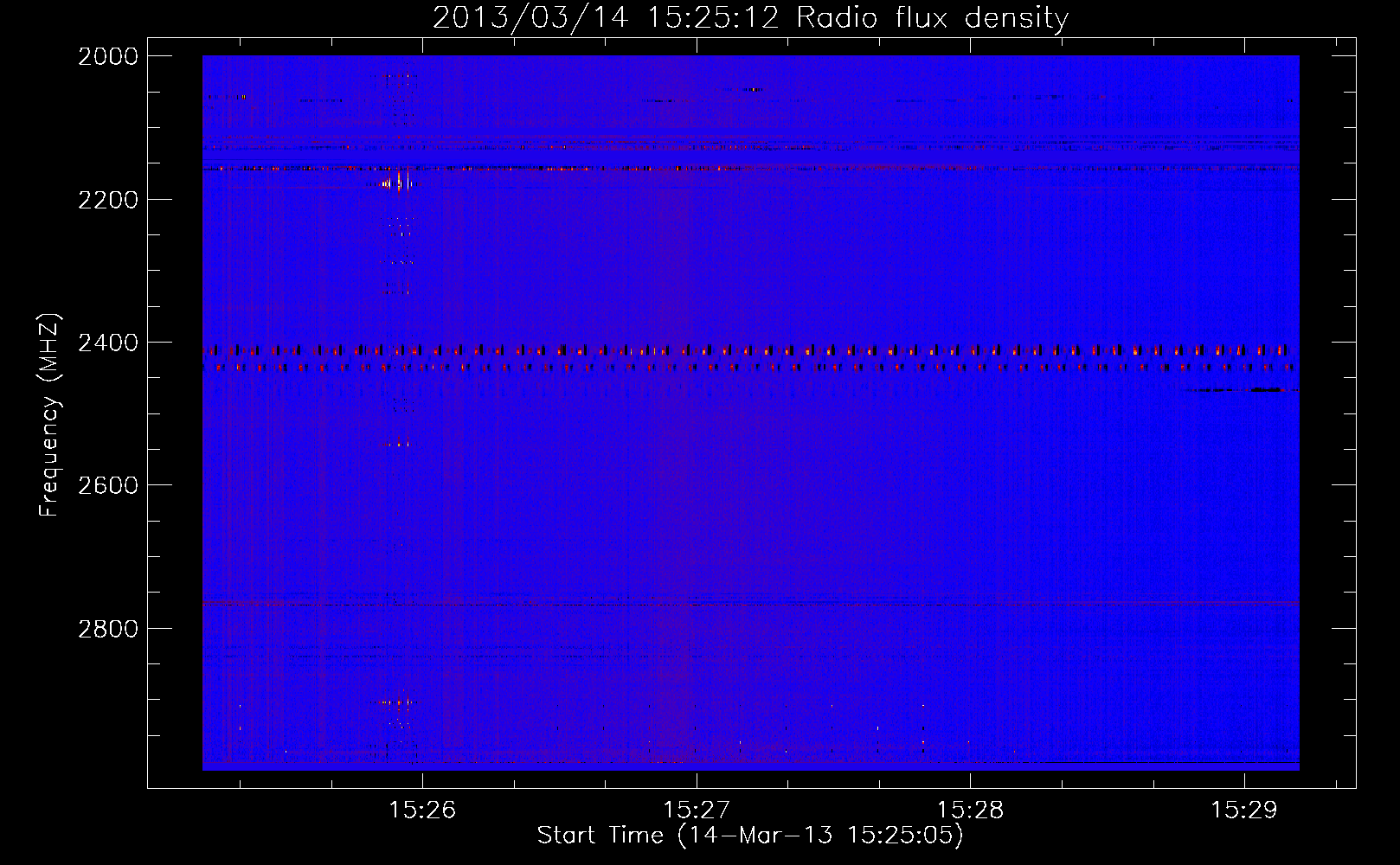Click the 'Start Time (14-Mar-13 15:25:05)' axis title

[x=750, y=836]
